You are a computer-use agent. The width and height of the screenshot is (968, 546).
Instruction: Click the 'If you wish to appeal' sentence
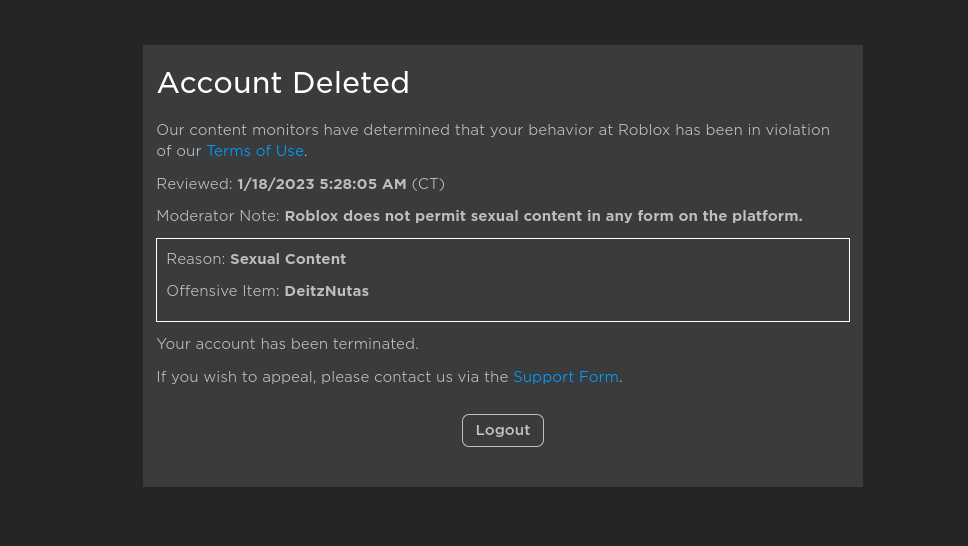click(332, 377)
